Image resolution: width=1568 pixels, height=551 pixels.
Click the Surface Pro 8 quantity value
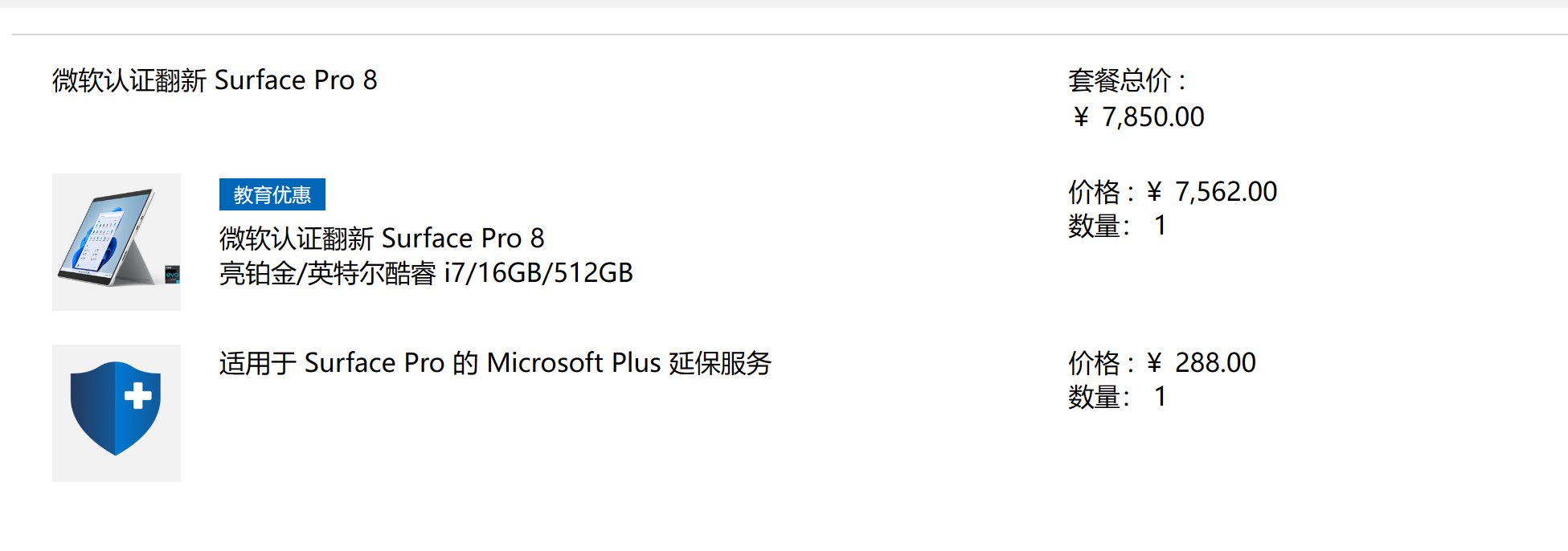1160,226
